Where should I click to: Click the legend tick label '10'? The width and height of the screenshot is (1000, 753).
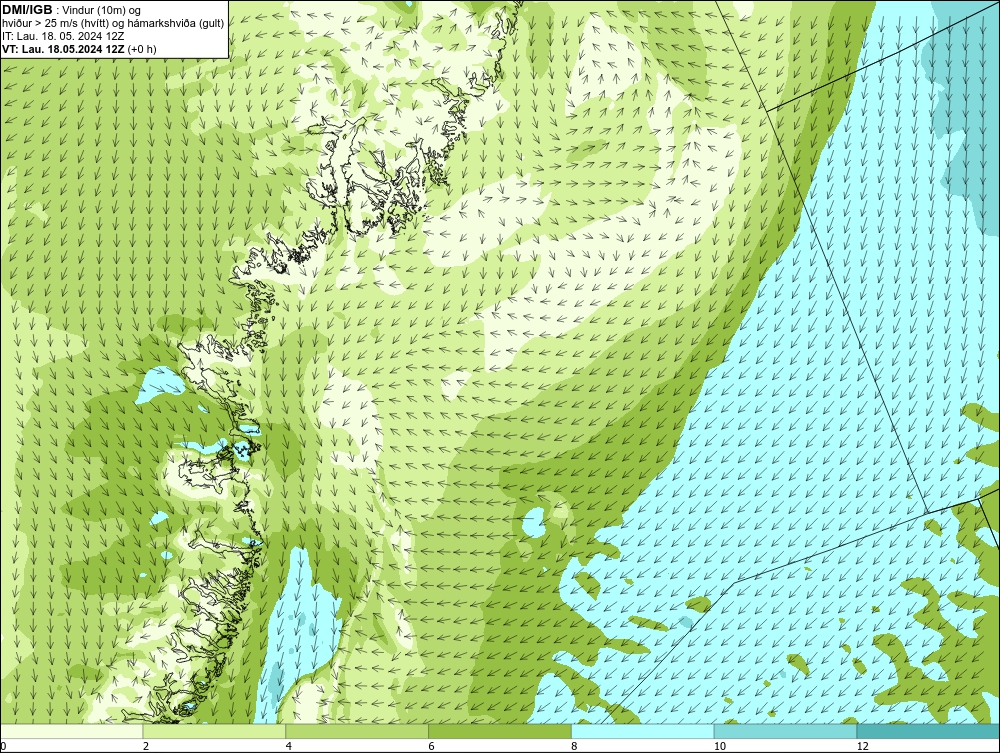click(x=720, y=746)
